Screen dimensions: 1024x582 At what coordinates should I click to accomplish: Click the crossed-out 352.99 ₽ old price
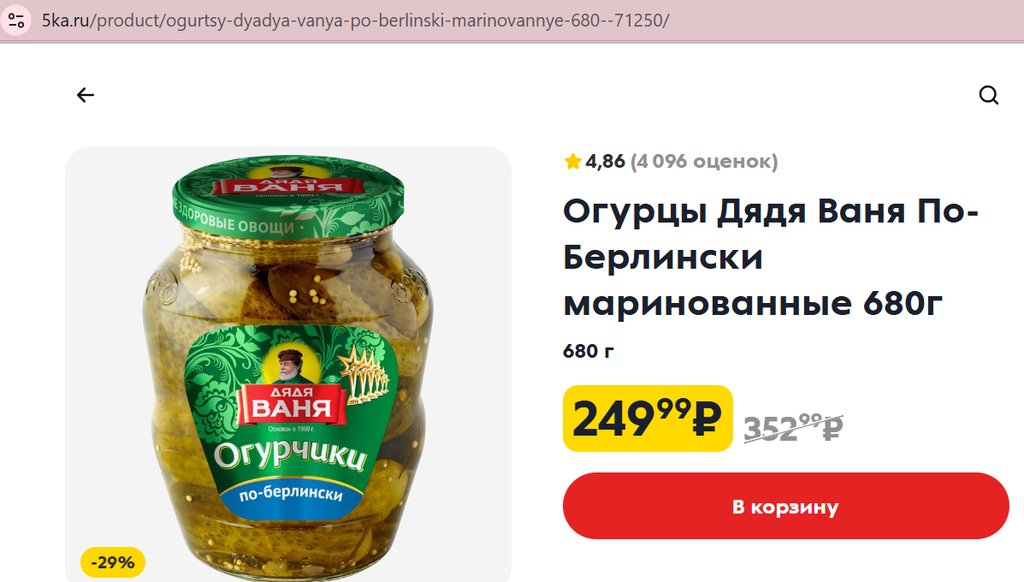point(793,427)
